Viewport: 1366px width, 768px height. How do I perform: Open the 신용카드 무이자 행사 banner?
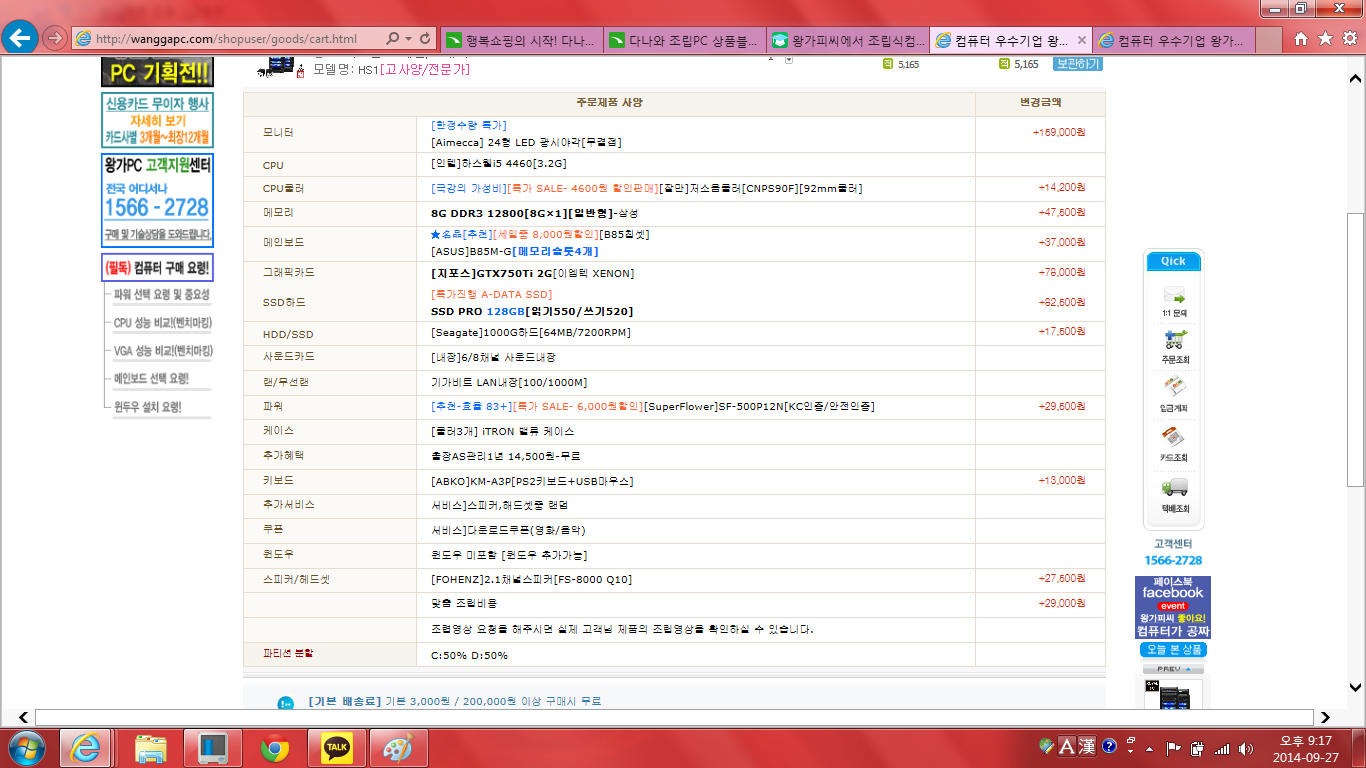pos(157,120)
